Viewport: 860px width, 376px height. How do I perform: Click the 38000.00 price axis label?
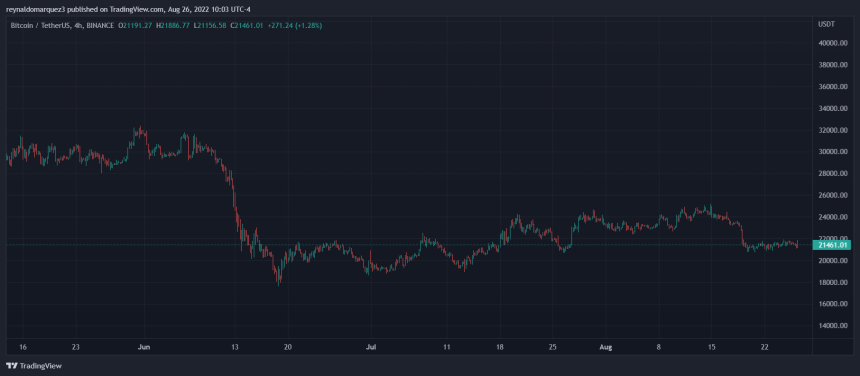[833, 65]
